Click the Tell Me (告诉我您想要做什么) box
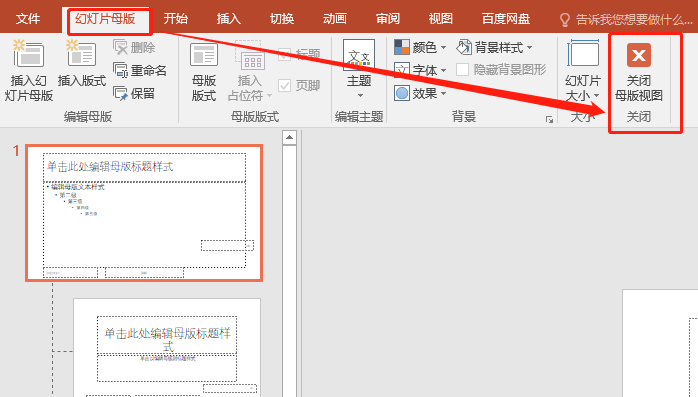 625,20
